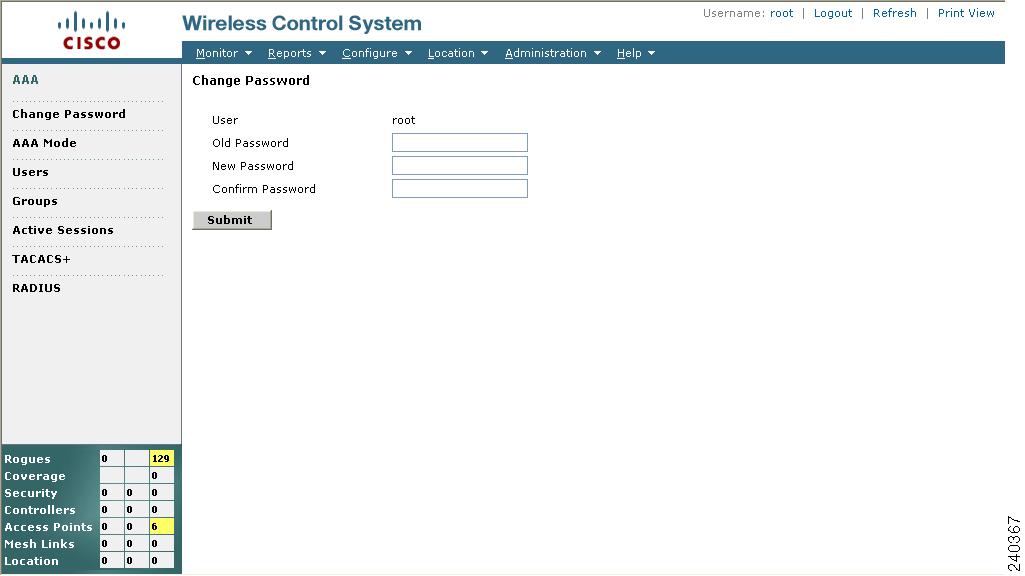
Task: Click the Cisco logo
Action: tap(92, 31)
